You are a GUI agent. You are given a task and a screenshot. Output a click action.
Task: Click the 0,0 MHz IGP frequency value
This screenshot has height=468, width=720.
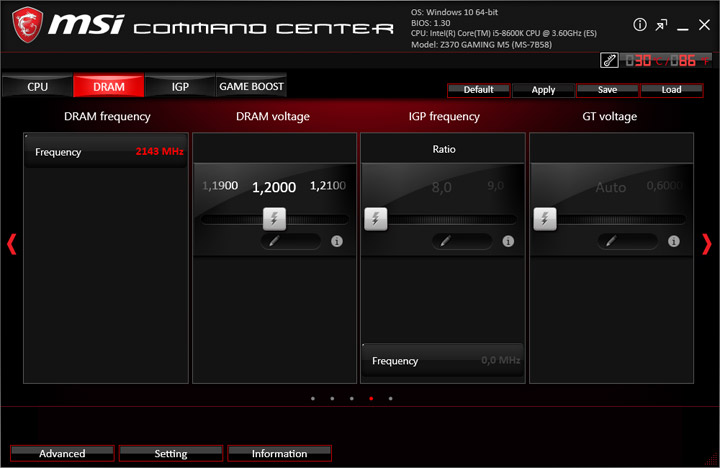click(x=501, y=360)
